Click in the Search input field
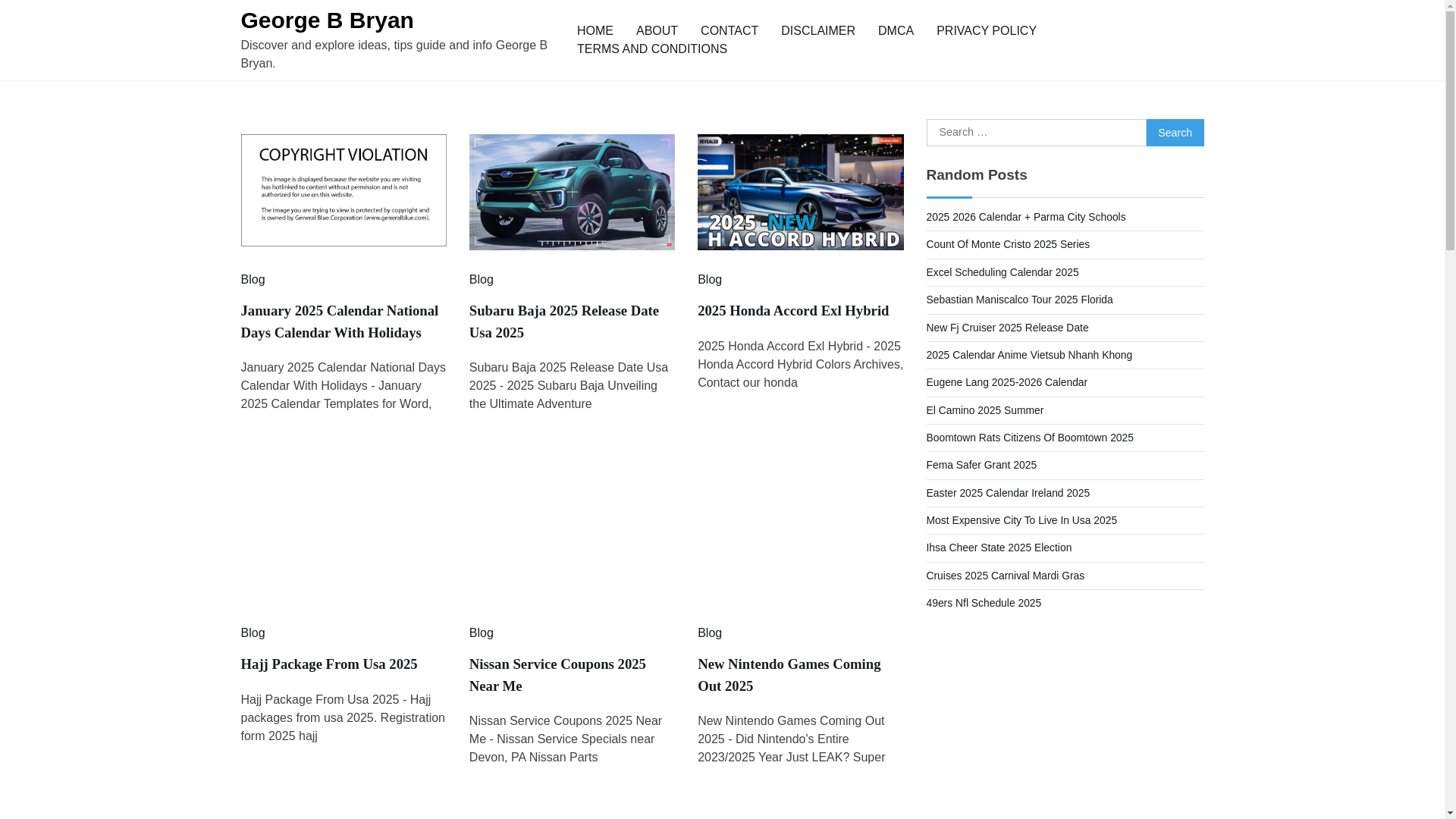 coord(1036,133)
